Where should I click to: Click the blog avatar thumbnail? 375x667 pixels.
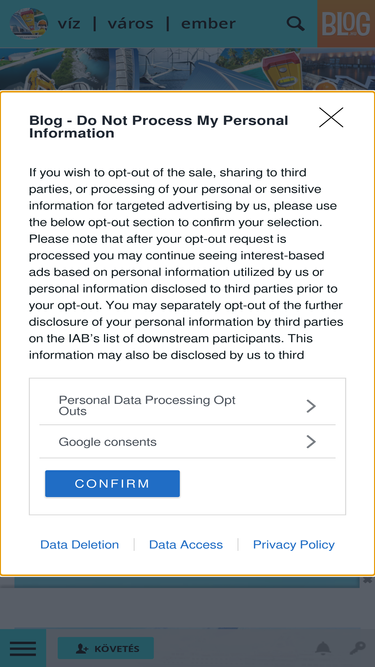tap(28, 23)
